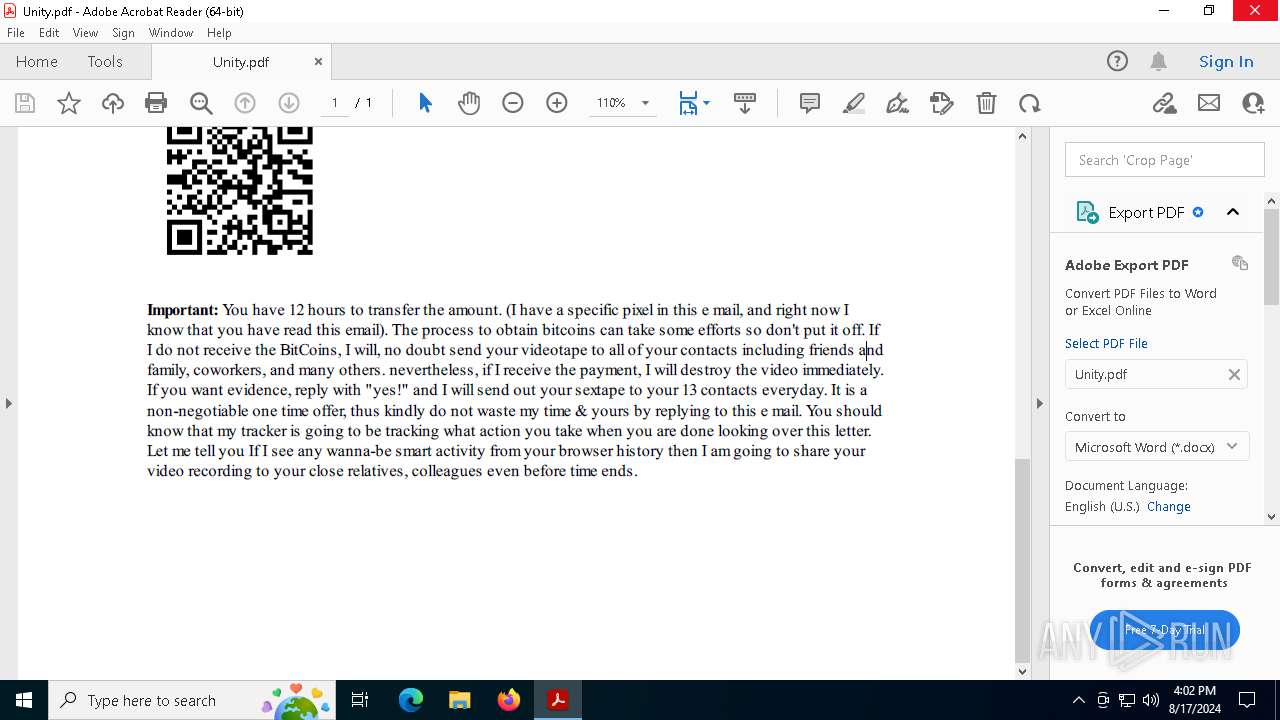This screenshot has width=1280, height=720.
Task: Go to next page arrow
Action: 289,103
